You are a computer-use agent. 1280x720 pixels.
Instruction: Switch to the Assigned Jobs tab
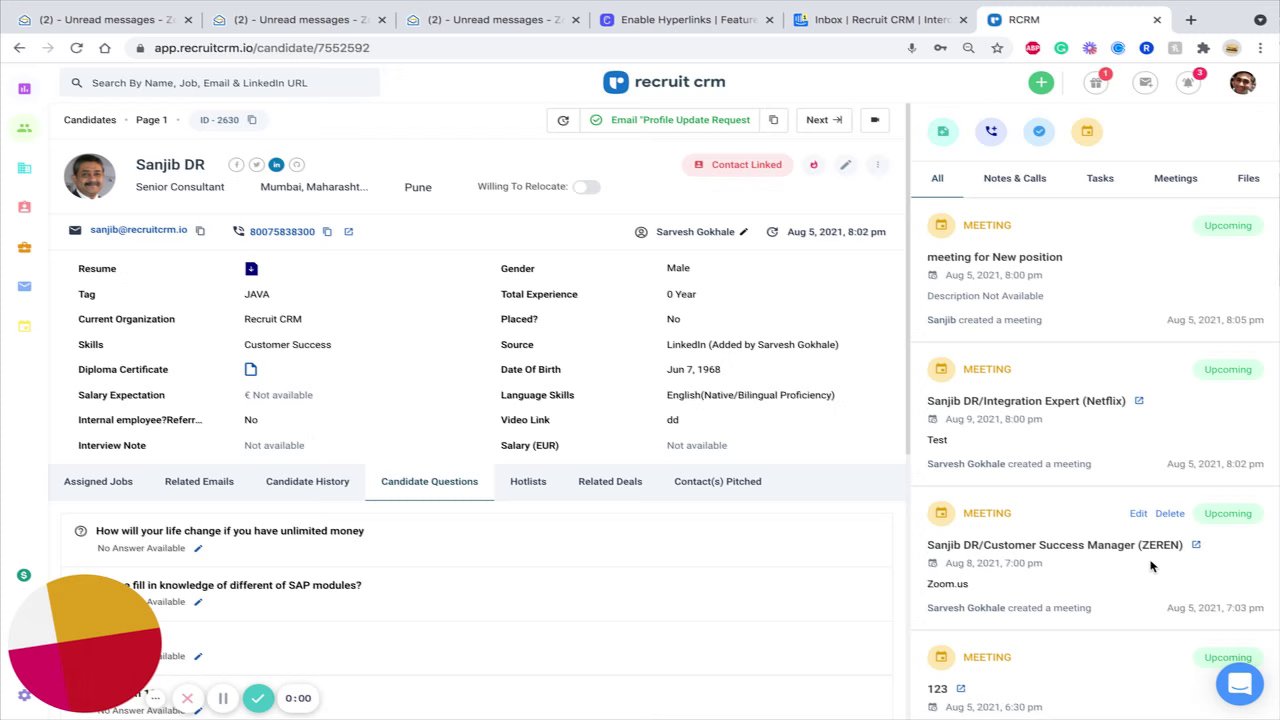pos(98,481)
